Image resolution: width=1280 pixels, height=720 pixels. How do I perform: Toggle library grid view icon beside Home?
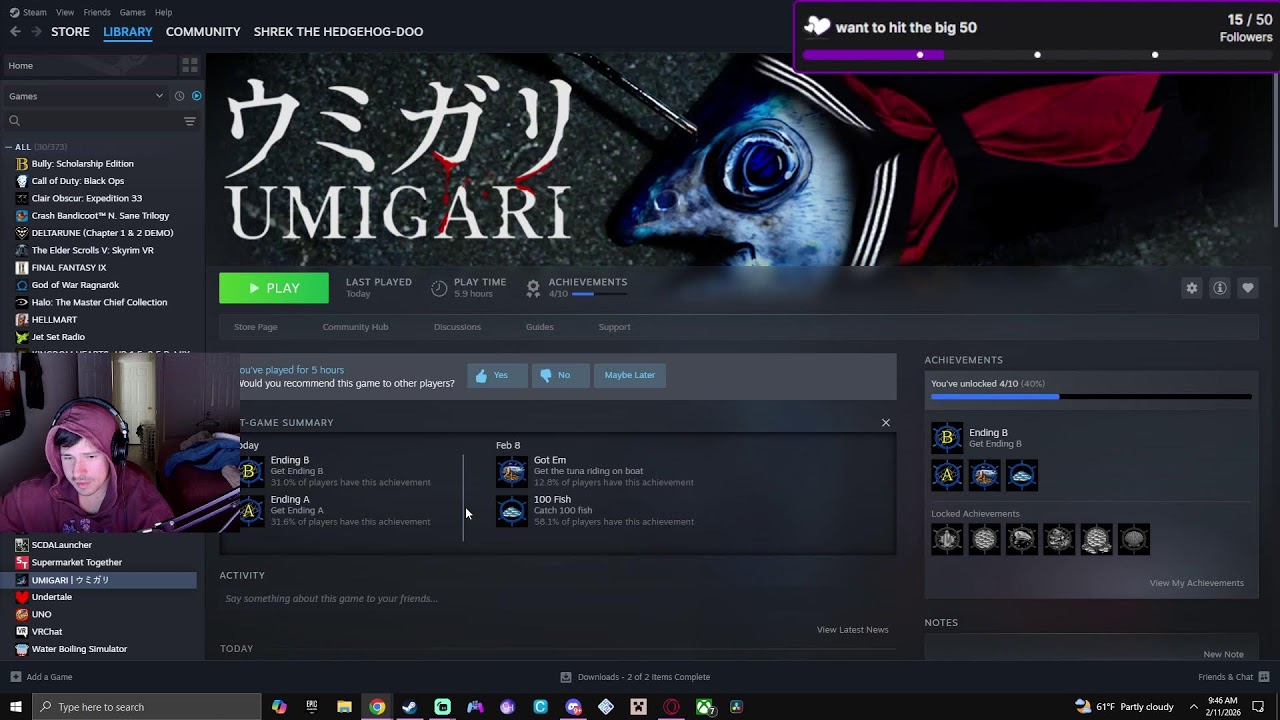189,65
